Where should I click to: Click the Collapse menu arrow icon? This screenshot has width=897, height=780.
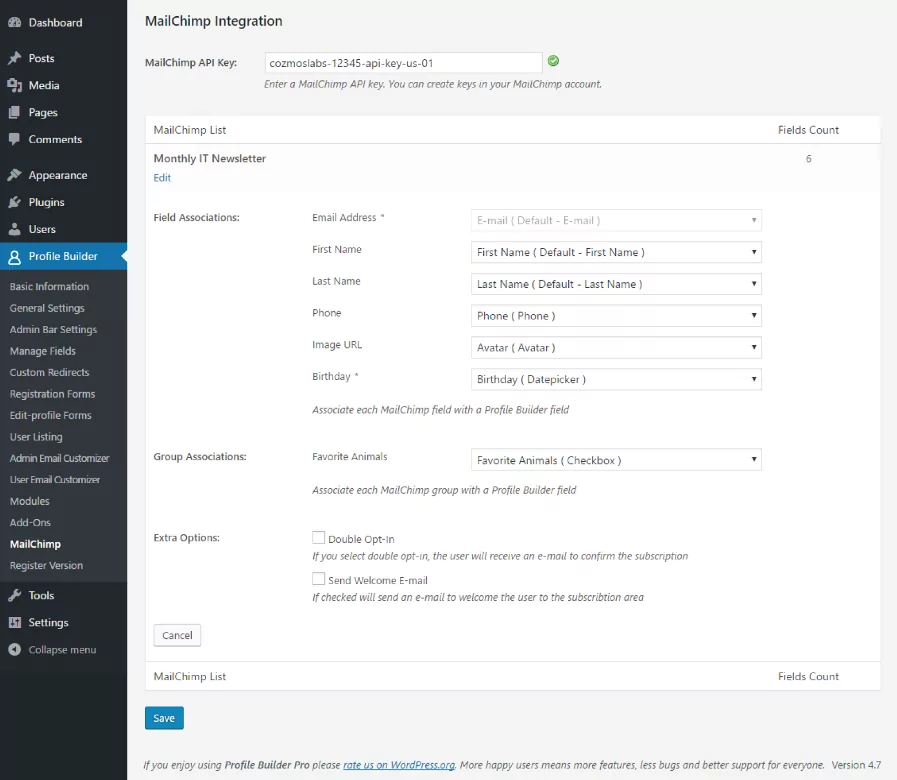coord(15,650)
